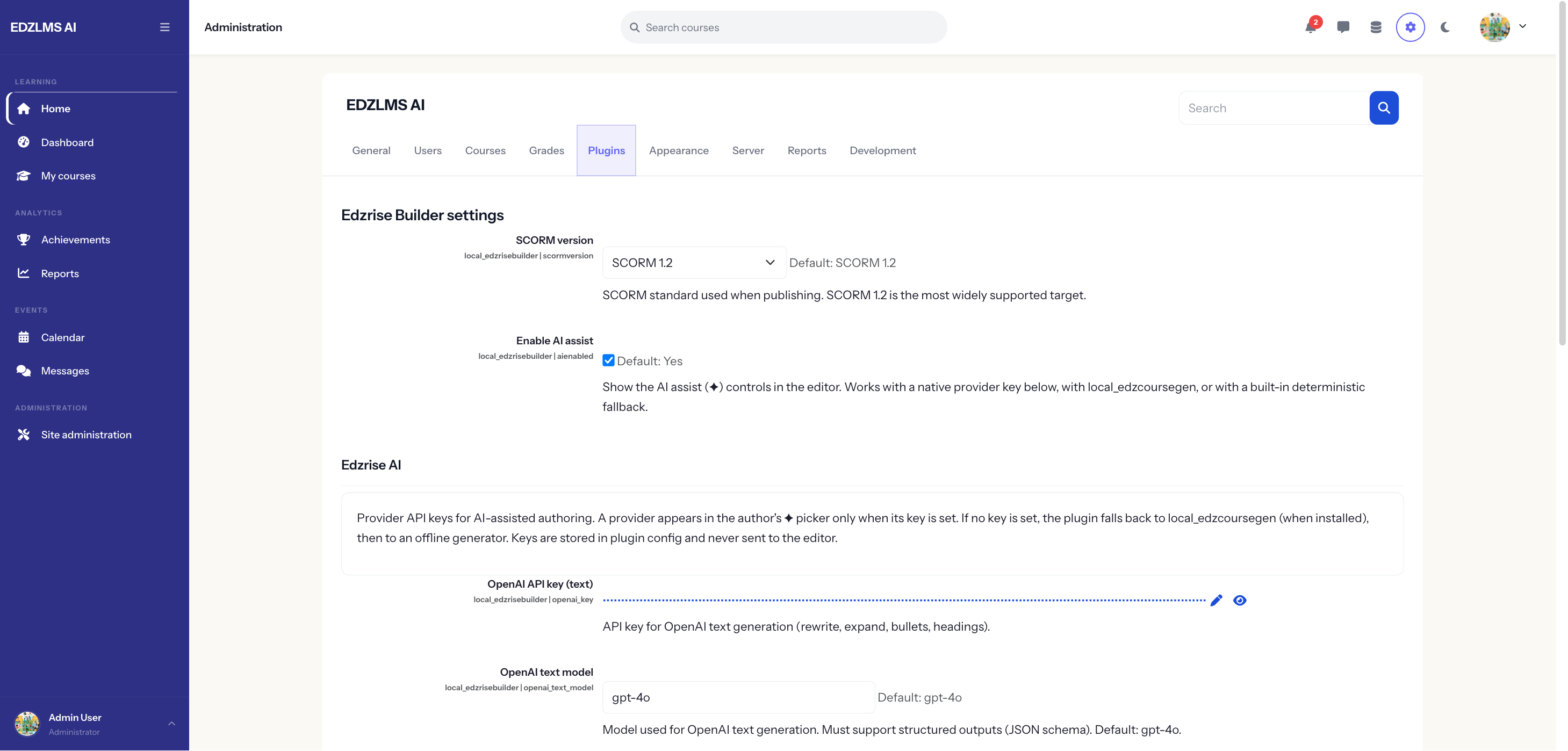1568x751 pixels.
Task: Uncheck the Enable AI assist checkbox
Action: click(608, 360)
